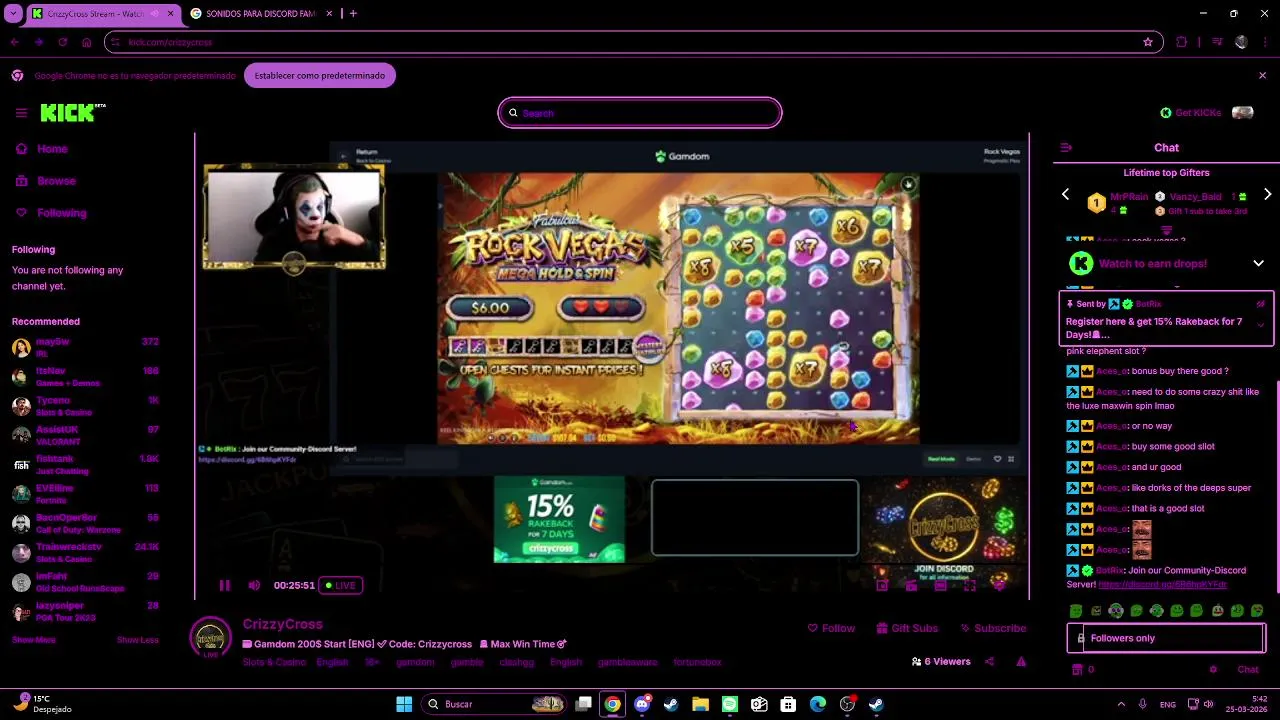Open Slots & Casino category tag
Viewport: 1280px width, 720px height.
coord(274,662)
